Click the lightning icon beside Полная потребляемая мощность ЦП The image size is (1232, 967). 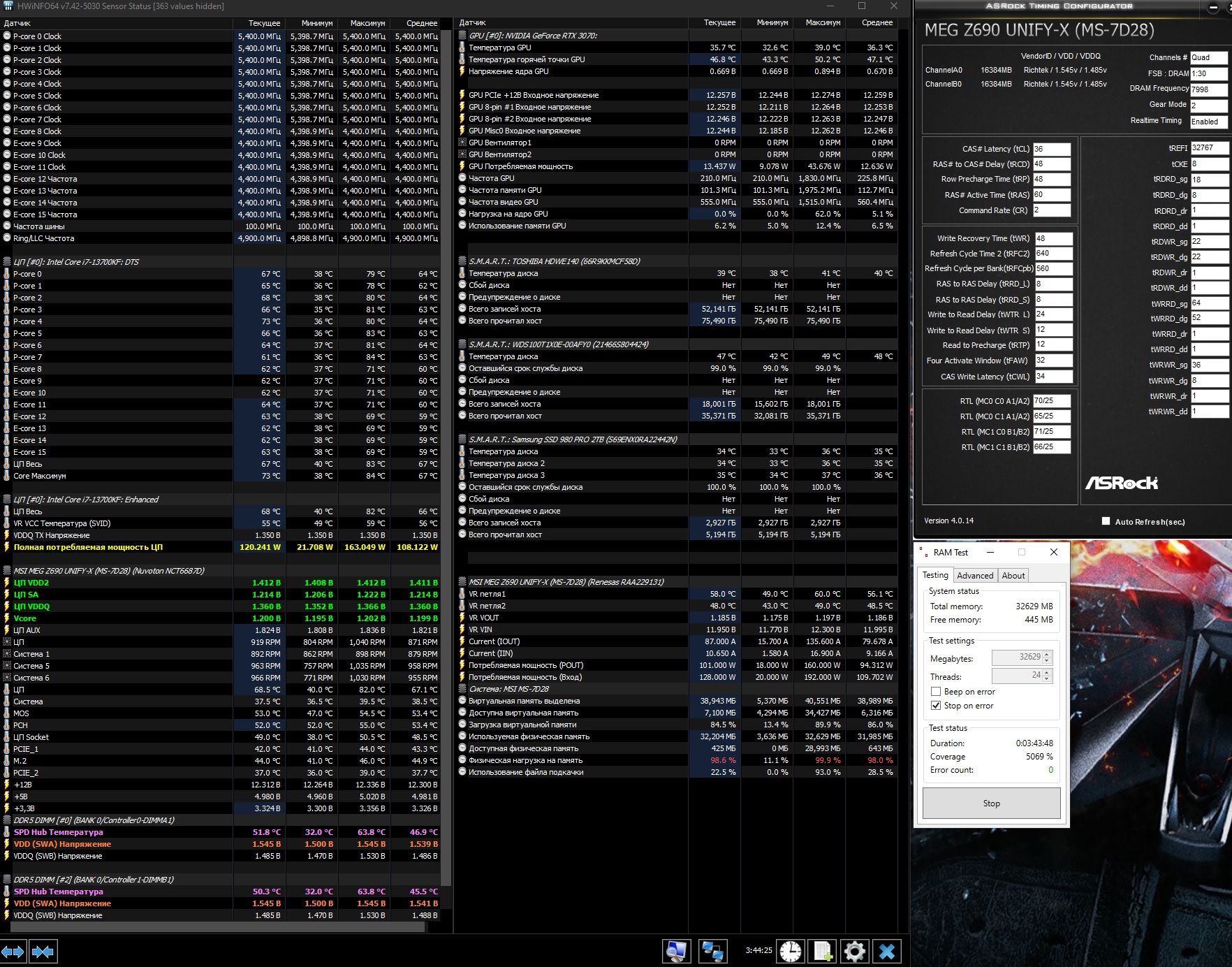7,547
